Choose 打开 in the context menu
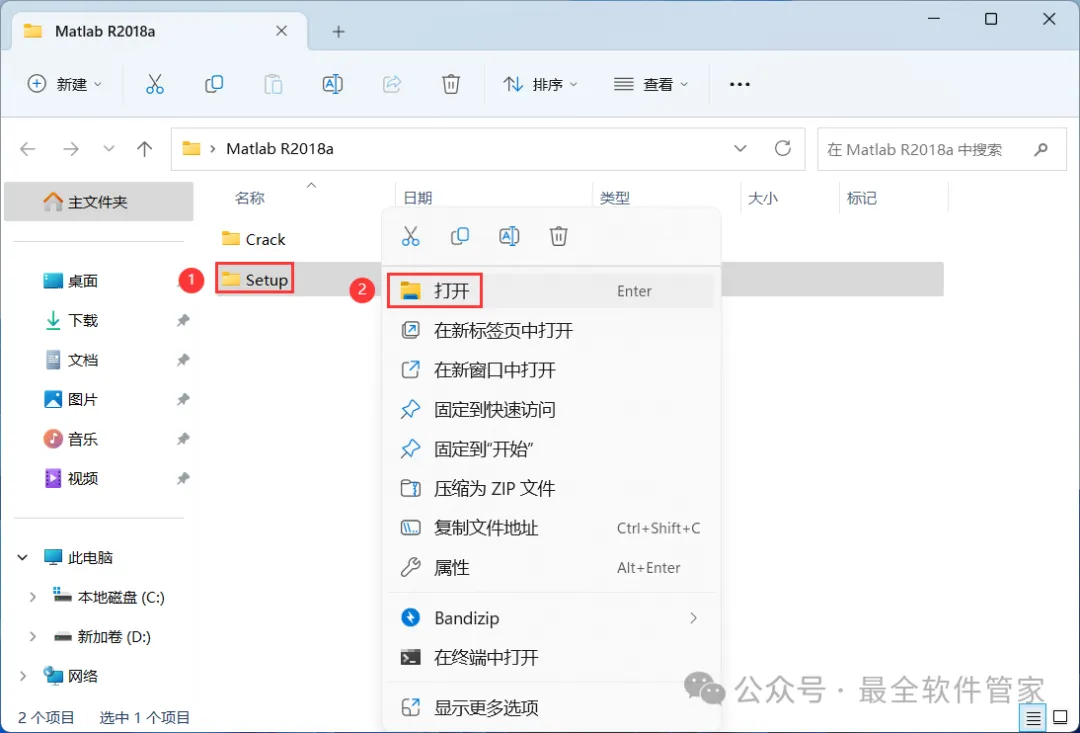Screen dimensions: 1080x733 tap(550, 291)
